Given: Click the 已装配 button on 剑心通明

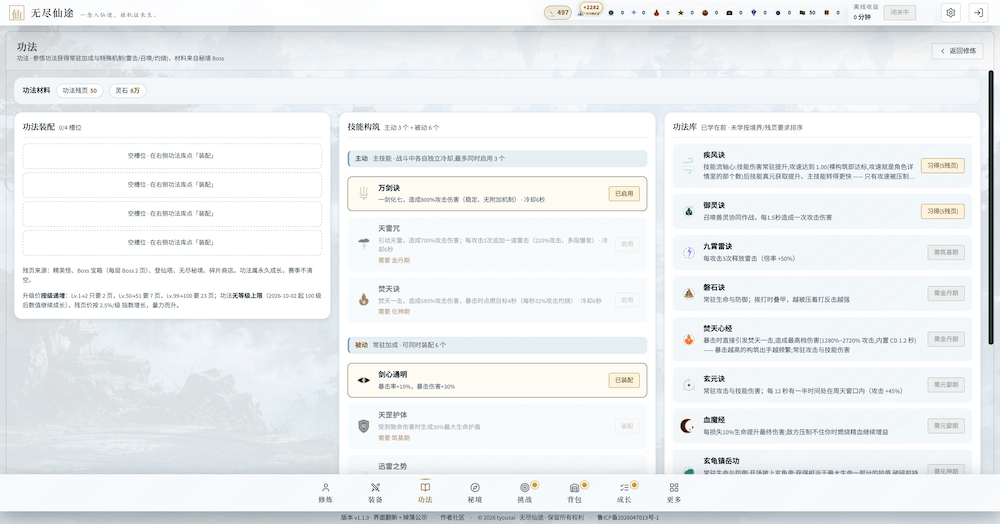Looking at the screenshot, I should (x=624, y=380).
